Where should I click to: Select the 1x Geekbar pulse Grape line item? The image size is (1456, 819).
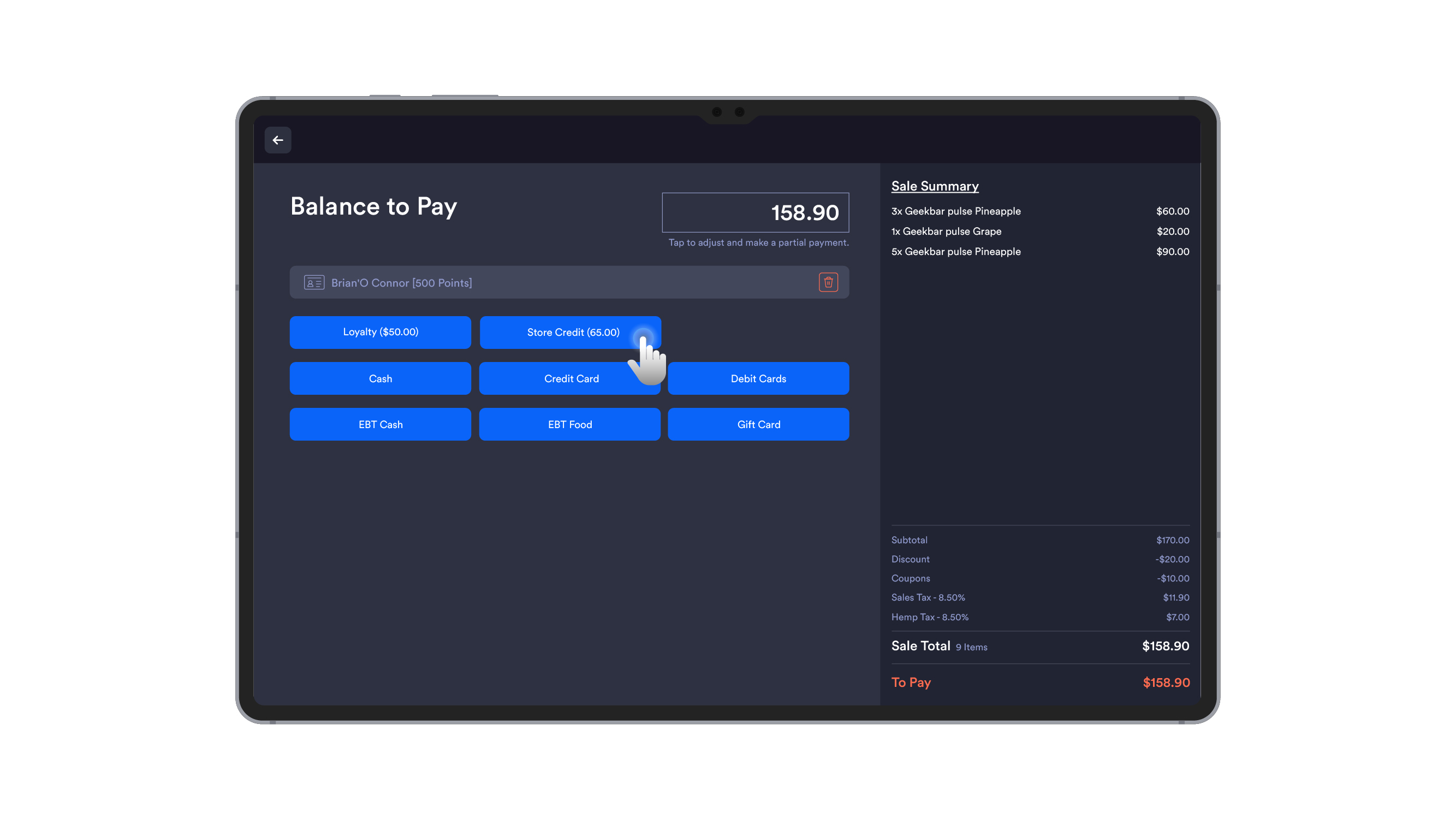[946, 231]
